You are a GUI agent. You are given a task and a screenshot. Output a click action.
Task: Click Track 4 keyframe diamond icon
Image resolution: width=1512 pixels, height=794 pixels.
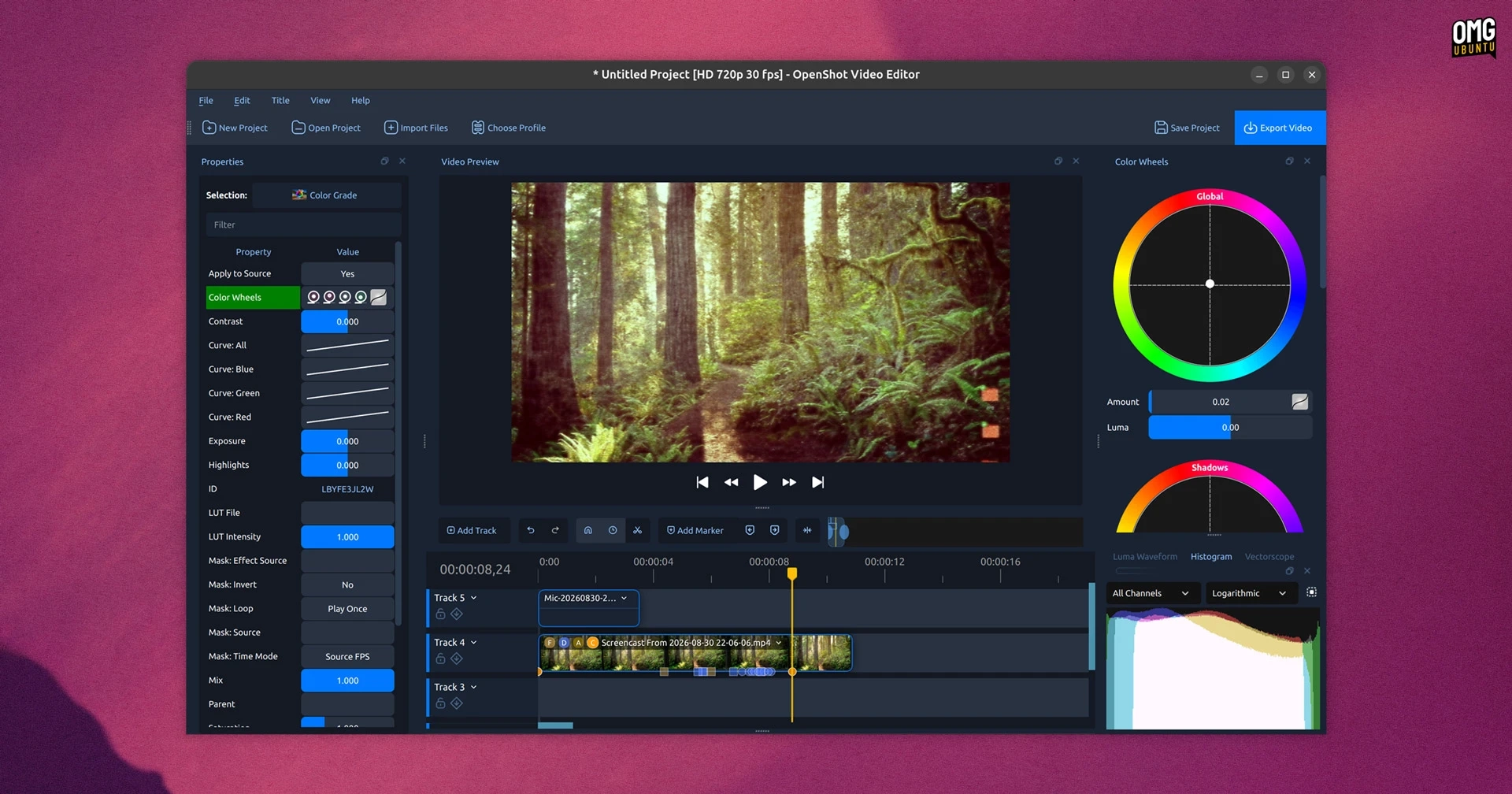(x=457, y=659)
